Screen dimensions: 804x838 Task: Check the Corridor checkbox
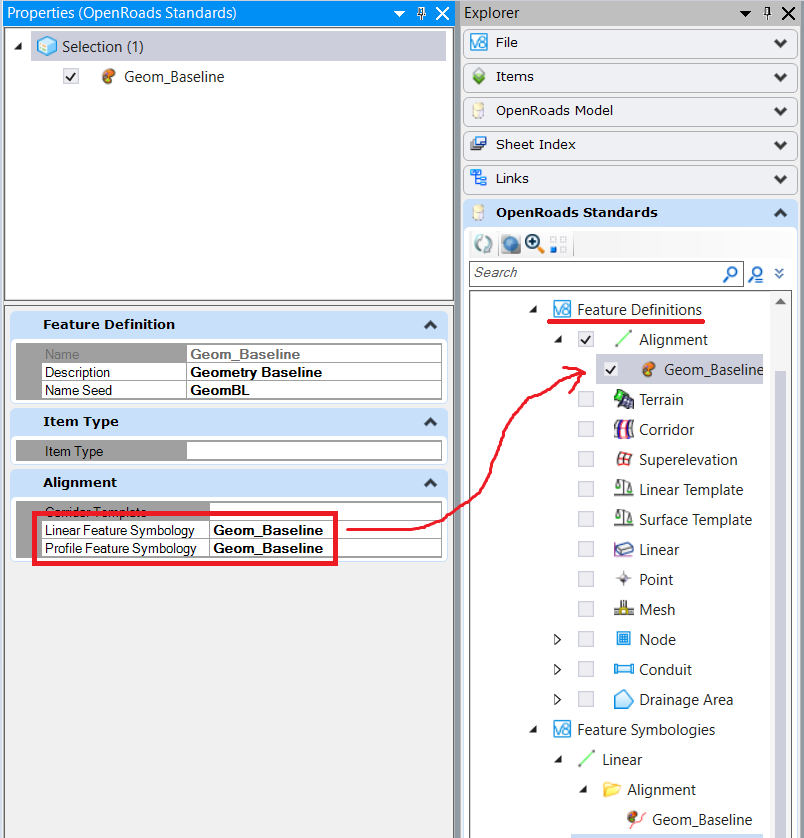tap(586, 429)
